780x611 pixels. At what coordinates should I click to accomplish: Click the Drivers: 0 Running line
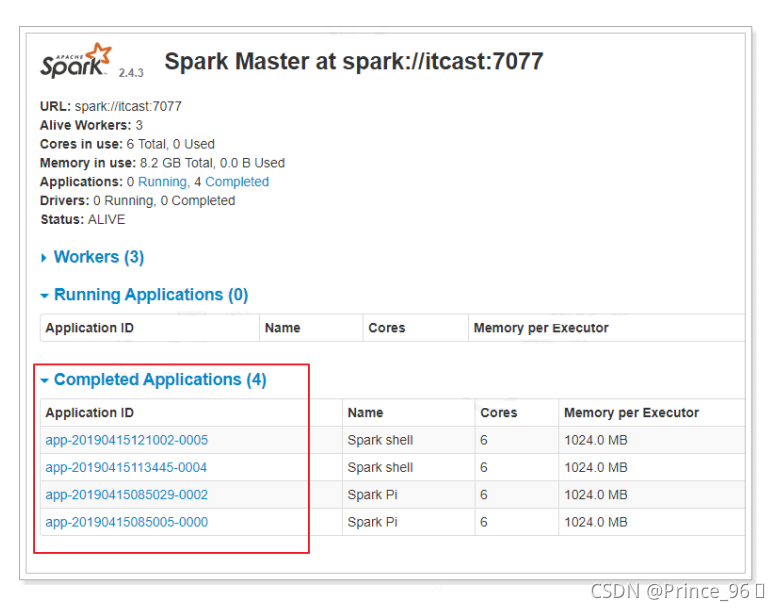click(x=137, y=201)
